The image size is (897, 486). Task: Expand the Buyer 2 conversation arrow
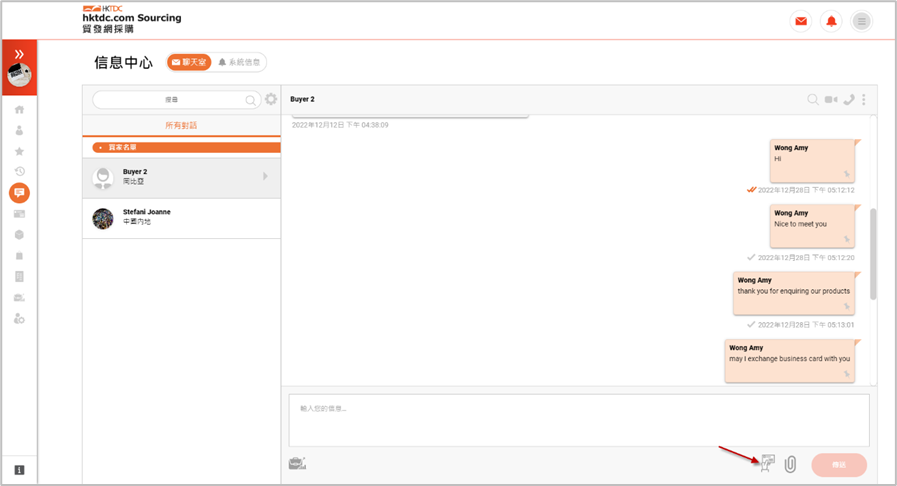pos(265,177)
